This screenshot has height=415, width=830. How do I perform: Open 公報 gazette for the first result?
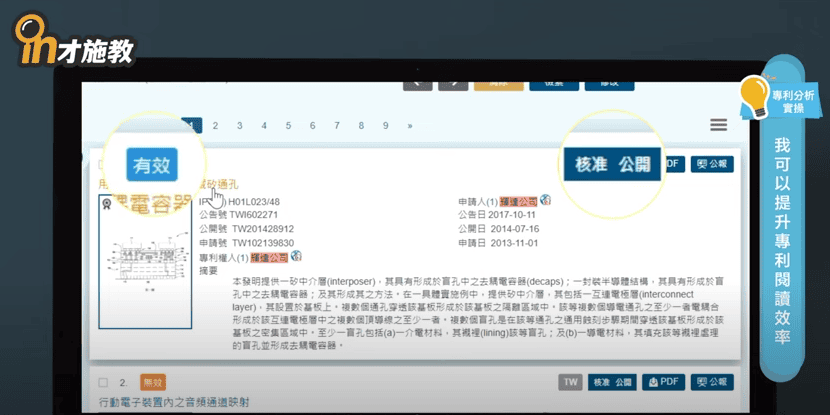pos(713,164)
